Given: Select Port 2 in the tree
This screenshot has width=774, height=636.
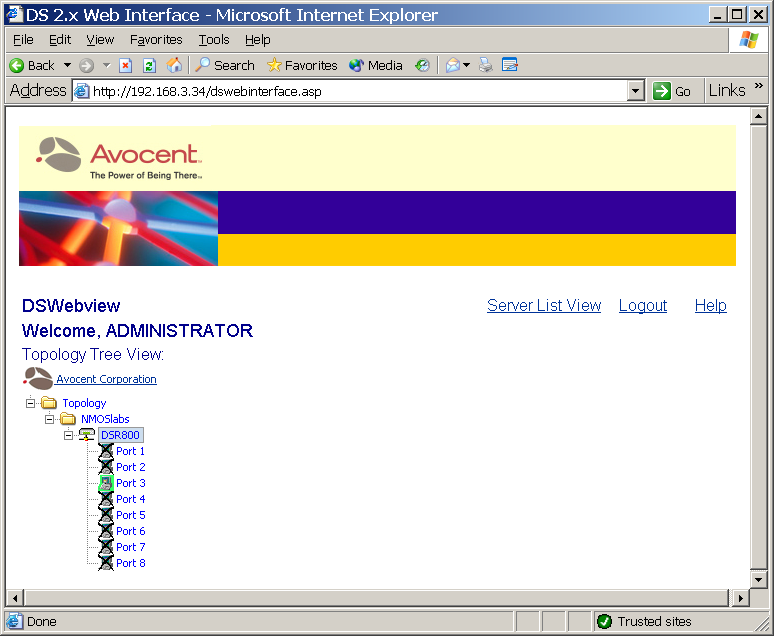Looking at the screenshot, I should pyautogui.click(x=130, y=467).
